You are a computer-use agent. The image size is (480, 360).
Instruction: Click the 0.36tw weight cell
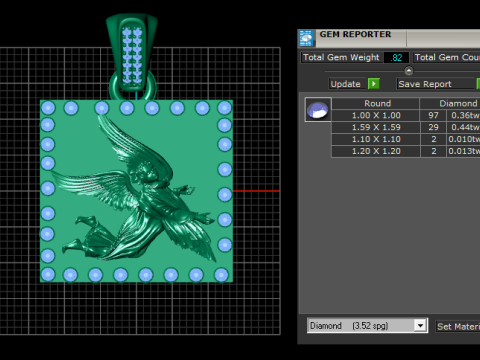pyautogui.click(x=464, y=115)
